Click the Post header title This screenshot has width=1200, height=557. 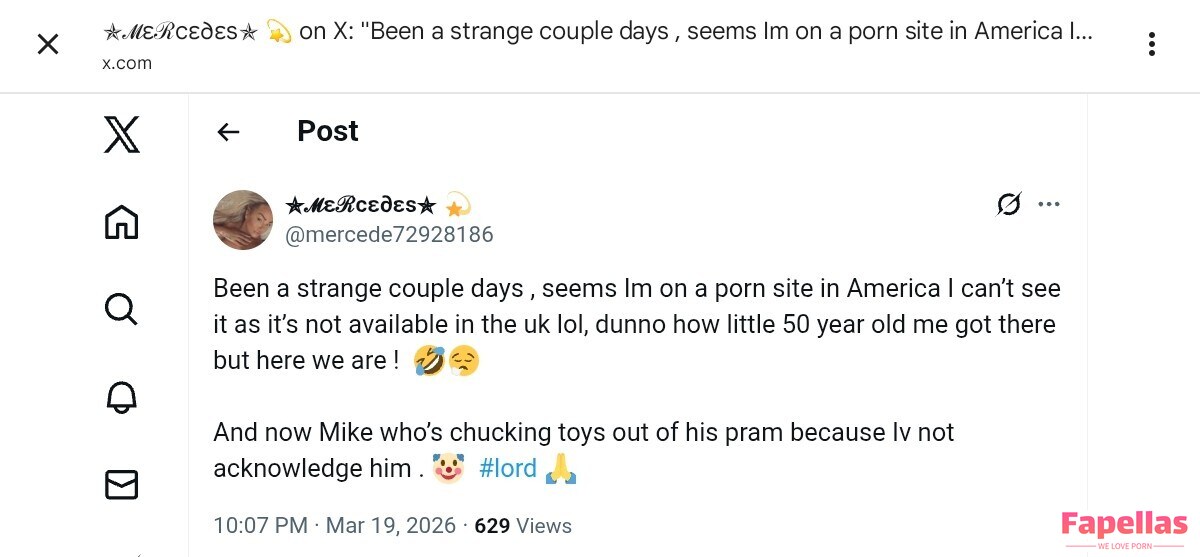pos(328,131)
